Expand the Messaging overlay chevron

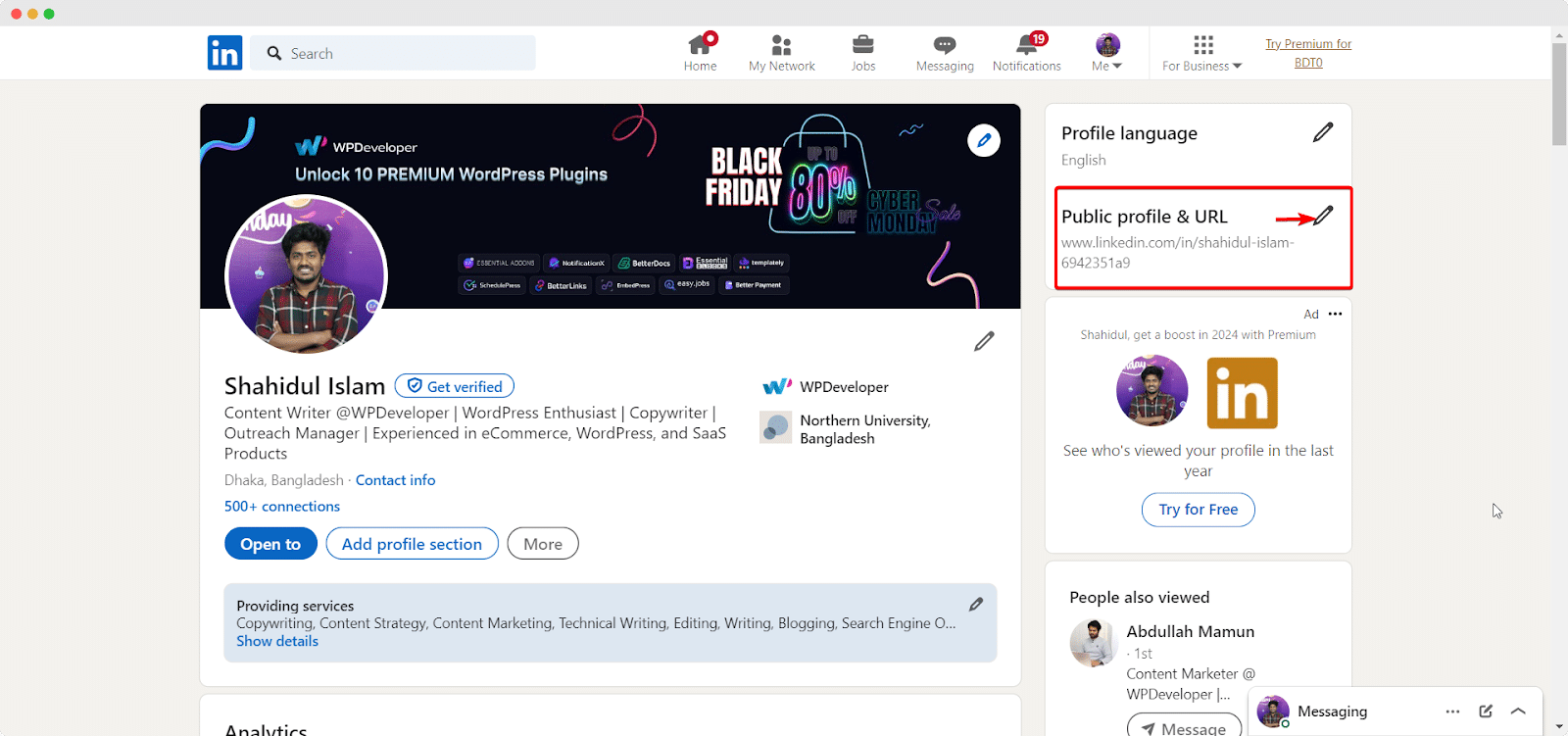click(x=1518, y=711)
